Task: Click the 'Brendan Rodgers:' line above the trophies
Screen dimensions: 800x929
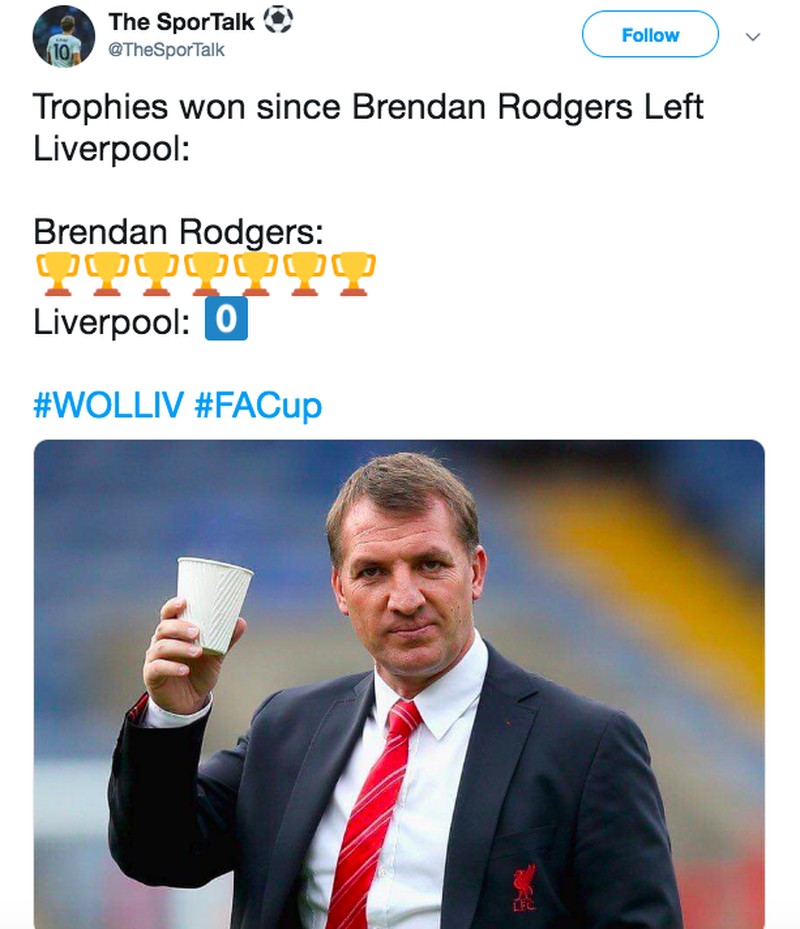Action: pyautogui.click(x=178, y=231)
